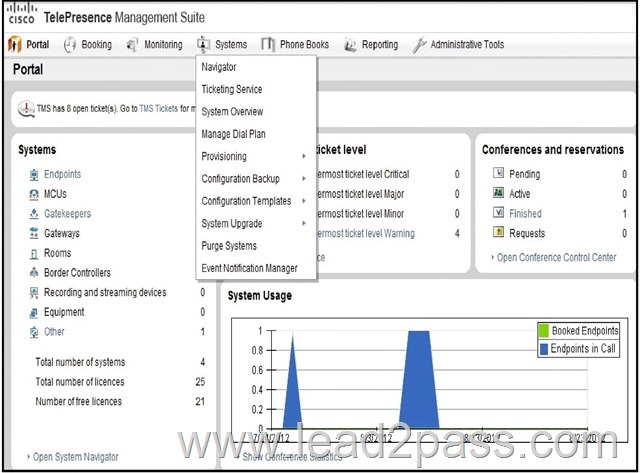Click the Monitoring icon
640x473 pixels.
132,44
